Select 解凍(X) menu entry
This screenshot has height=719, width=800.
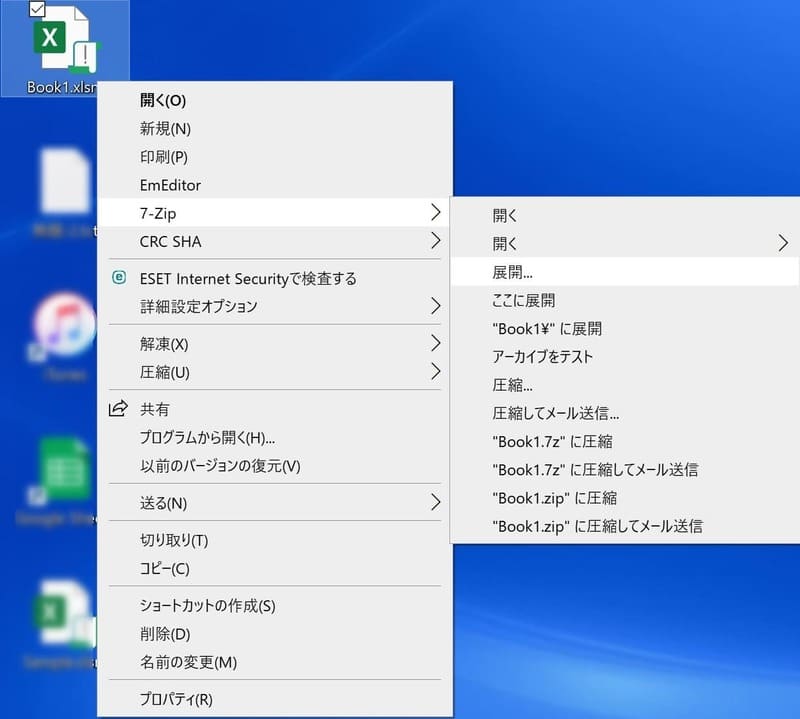coord(275,344)
